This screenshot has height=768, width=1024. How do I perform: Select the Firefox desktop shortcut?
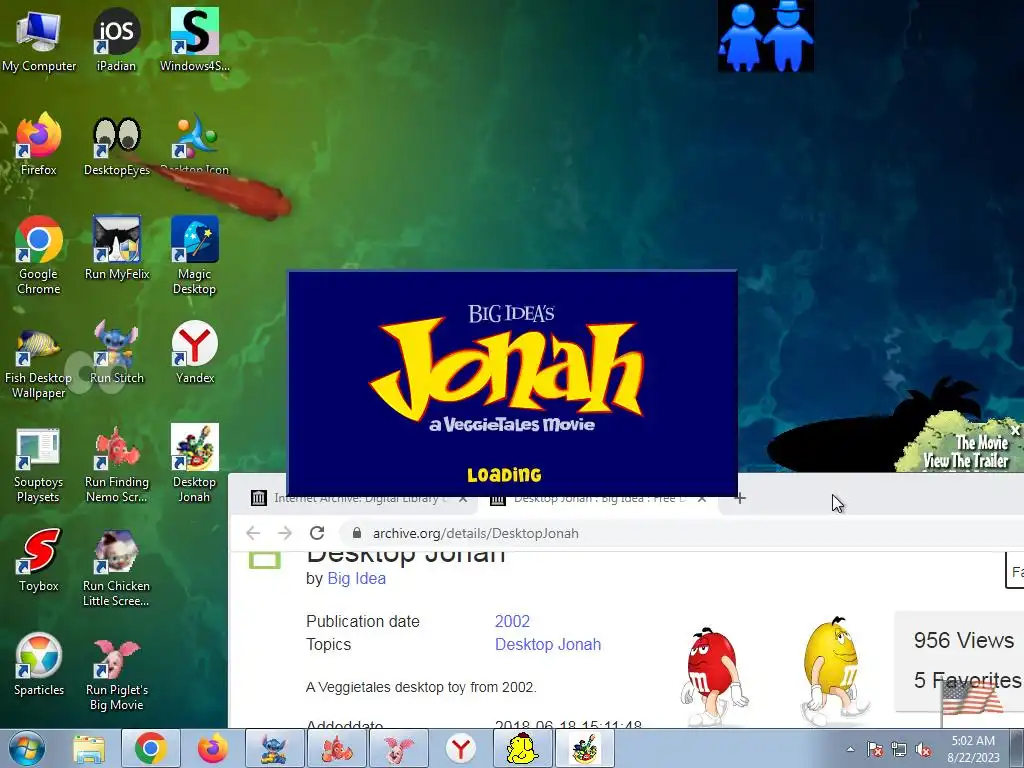click(39, 144)
